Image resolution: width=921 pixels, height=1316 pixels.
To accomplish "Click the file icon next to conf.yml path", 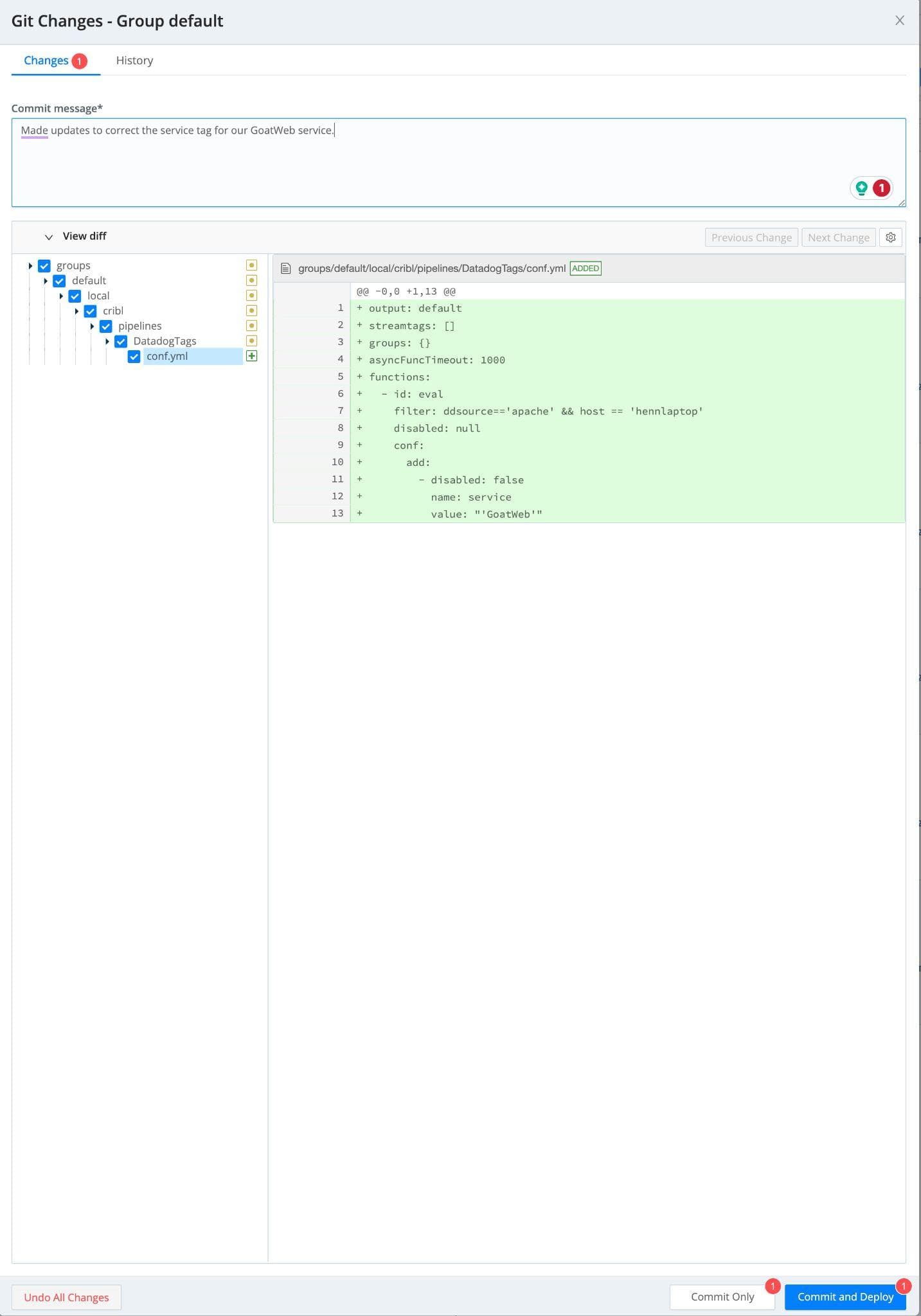I will pos(286,269).
